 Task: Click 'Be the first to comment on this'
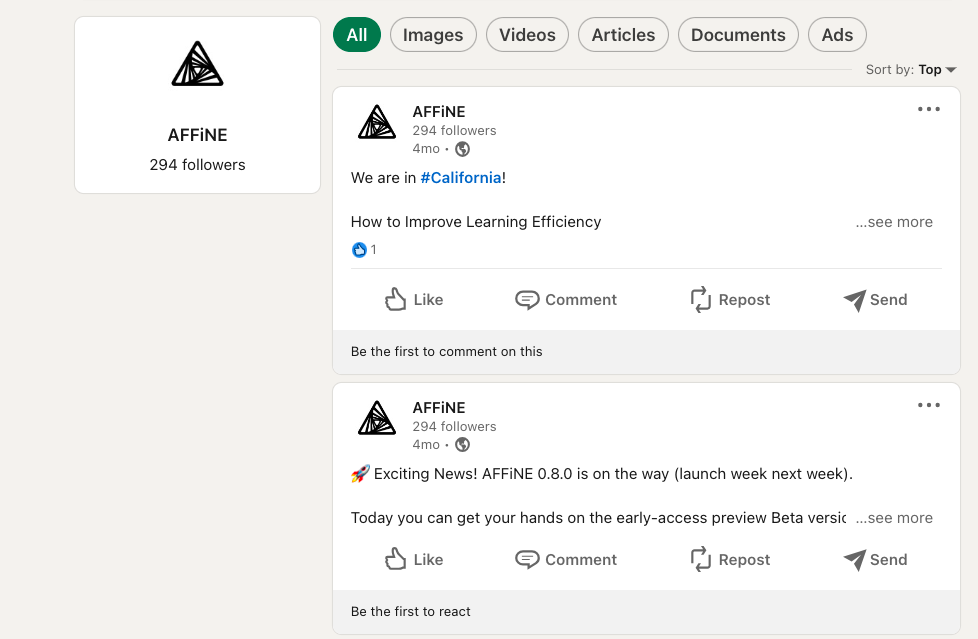pyautogui.click(x=447, y=351)
